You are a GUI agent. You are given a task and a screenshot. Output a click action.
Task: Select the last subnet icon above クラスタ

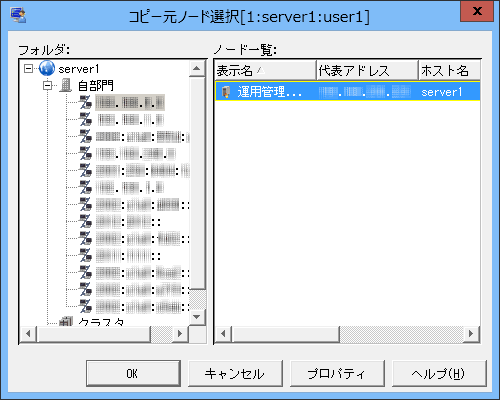(x=85, y=306)
